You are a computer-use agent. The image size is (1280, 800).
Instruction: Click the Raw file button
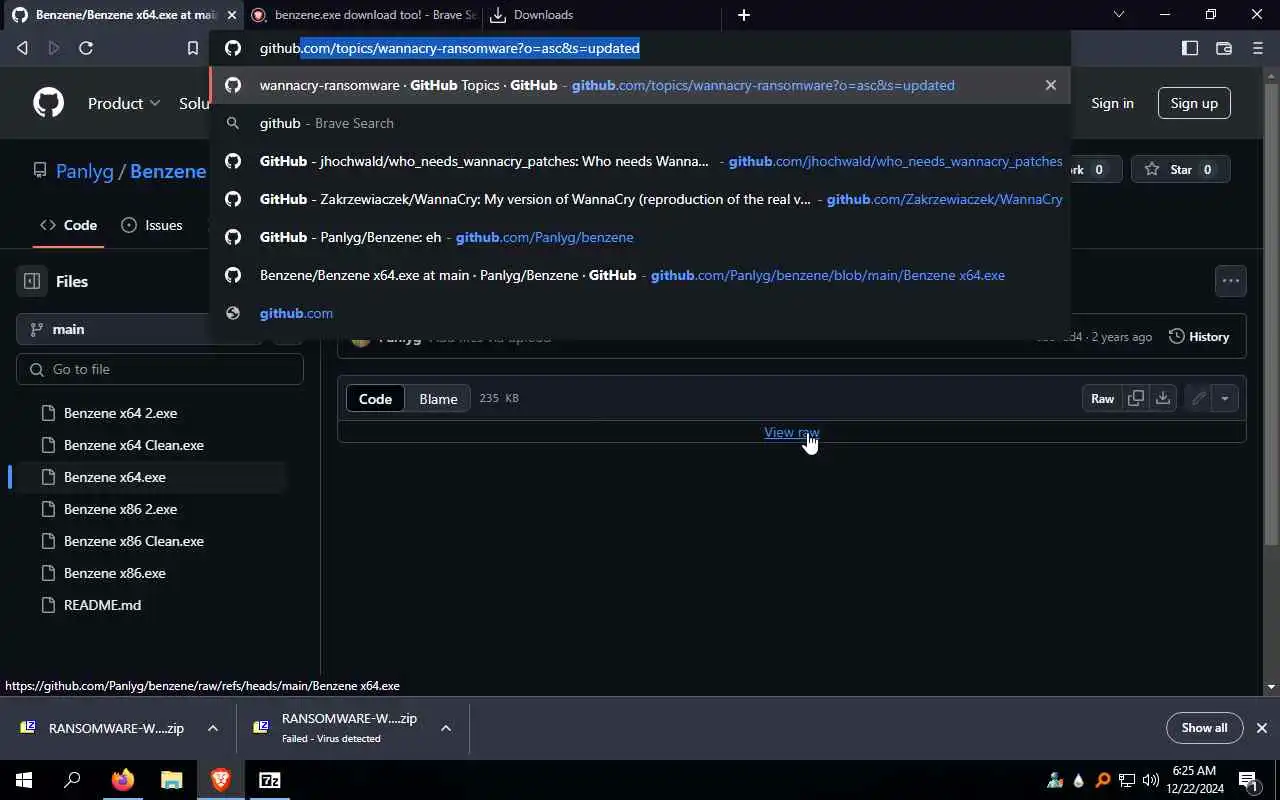1102,399
